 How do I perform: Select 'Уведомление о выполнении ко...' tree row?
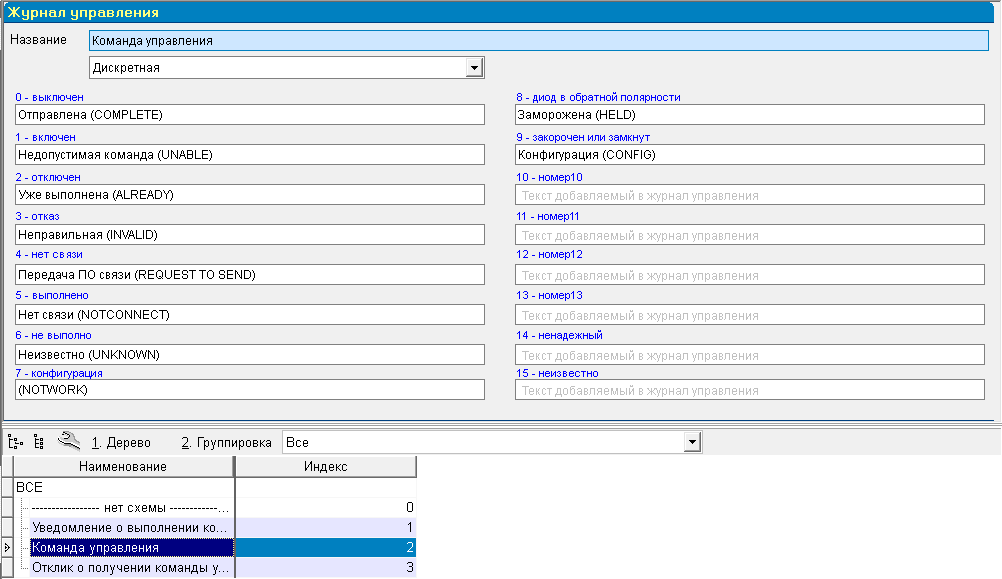(x=130, y=527)
